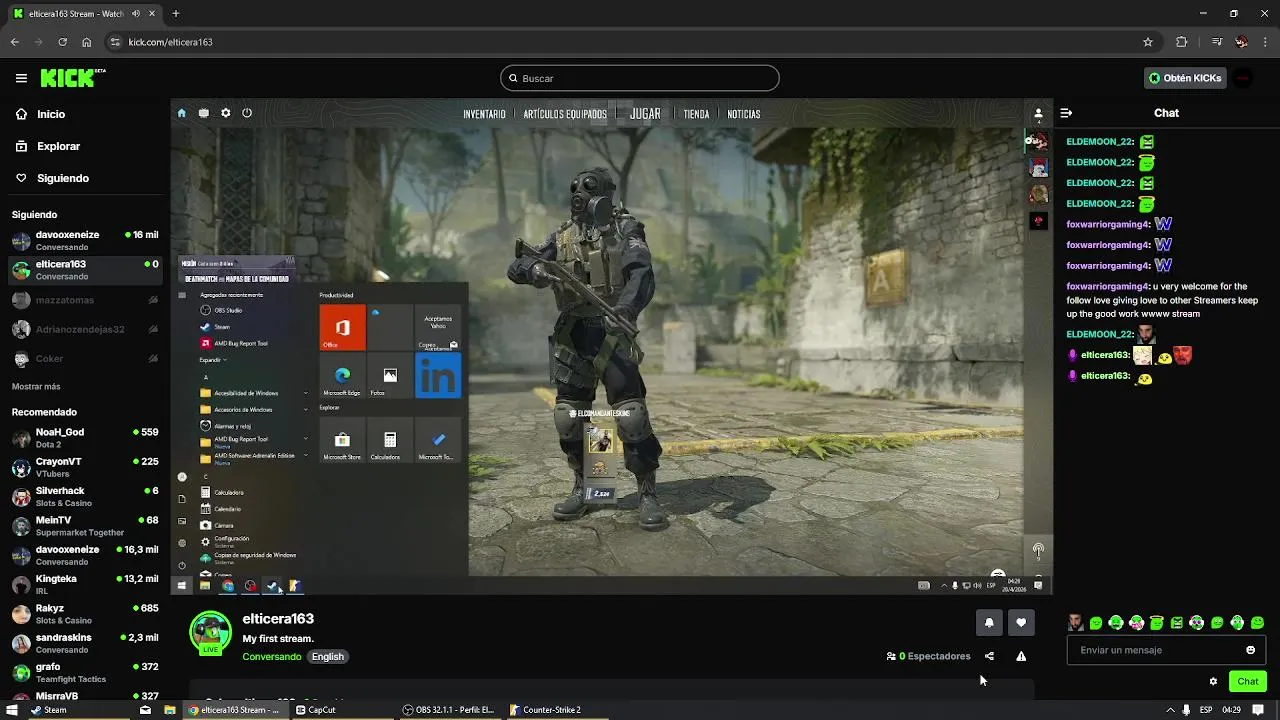Open chat settings gear icon
Screen dimensions: 1280x720
pyautogui.click(x=1213, y=681)
